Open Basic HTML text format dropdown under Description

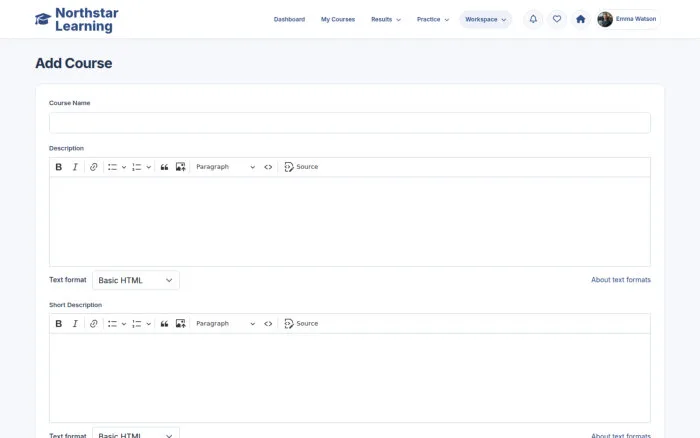click(136, 280)
